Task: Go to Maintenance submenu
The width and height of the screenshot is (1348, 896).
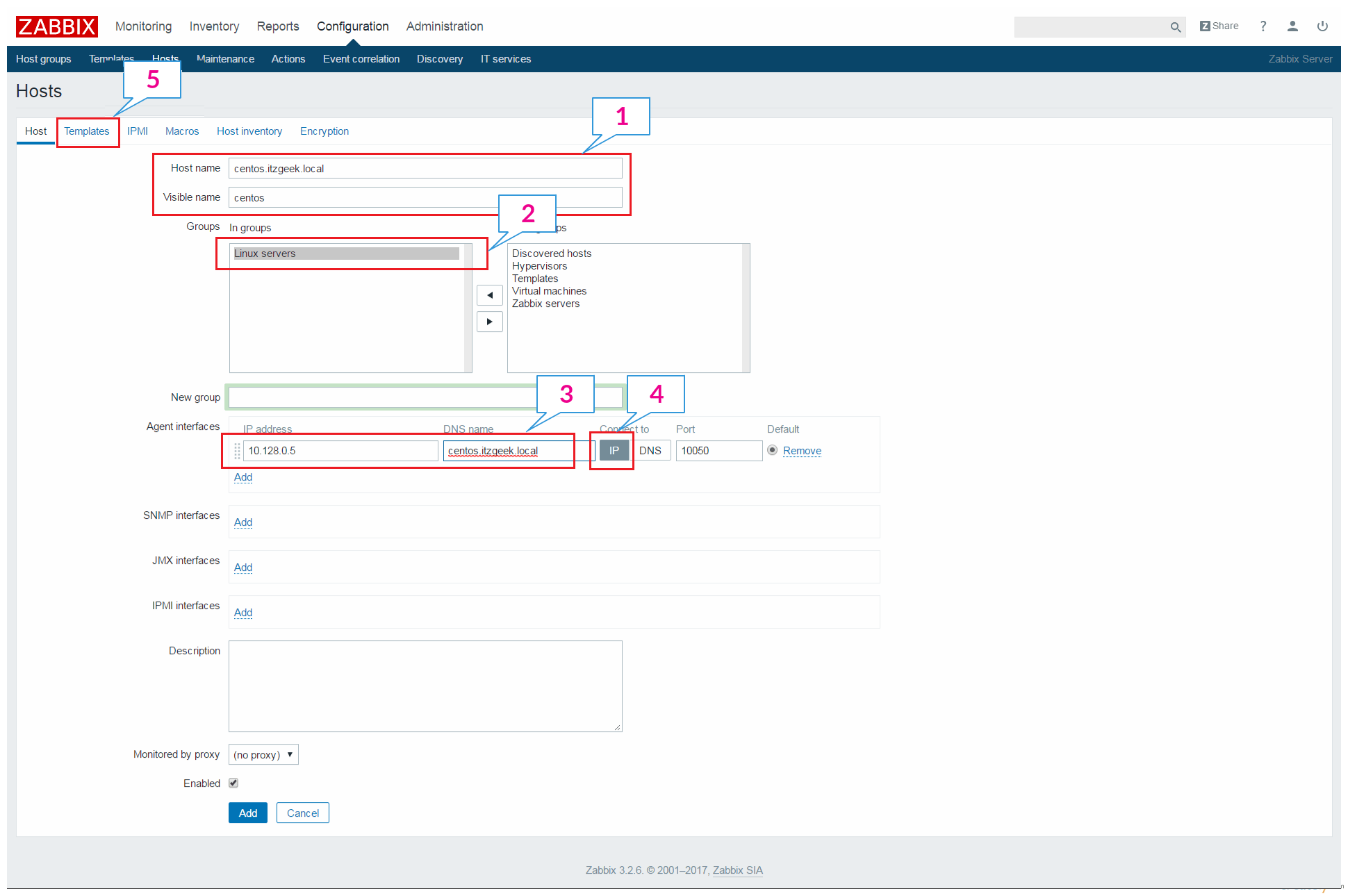Action: 225,59
